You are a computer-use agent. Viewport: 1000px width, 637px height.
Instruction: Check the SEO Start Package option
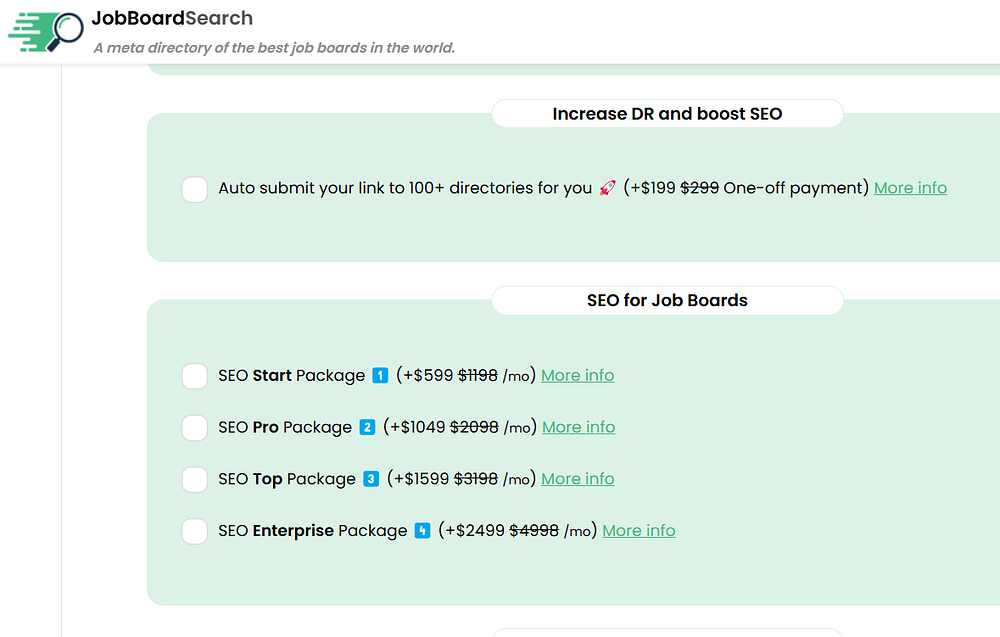(x=195, y=376)
